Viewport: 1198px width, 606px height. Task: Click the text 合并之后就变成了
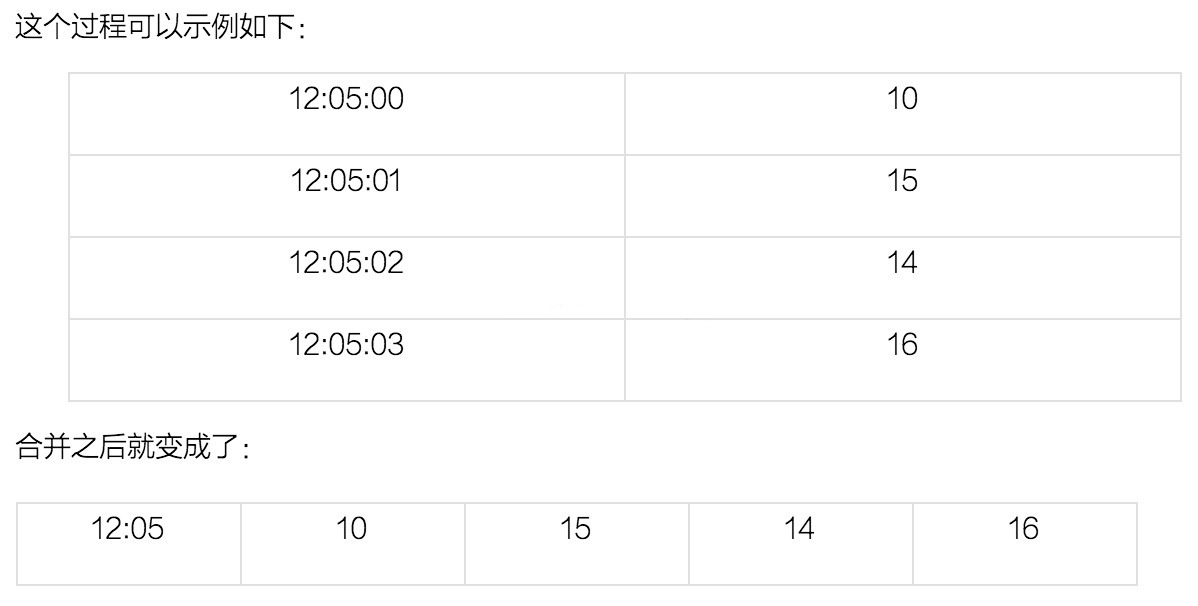[127, 448]
